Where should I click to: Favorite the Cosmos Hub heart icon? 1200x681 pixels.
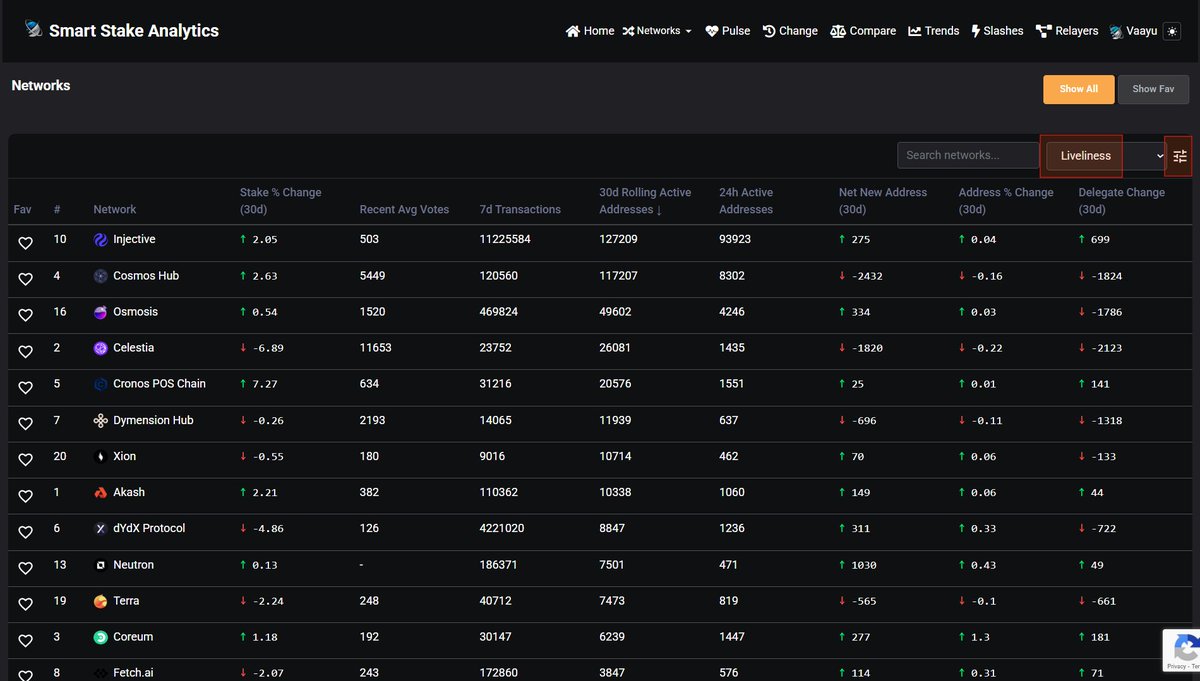[x=26, y=279]
